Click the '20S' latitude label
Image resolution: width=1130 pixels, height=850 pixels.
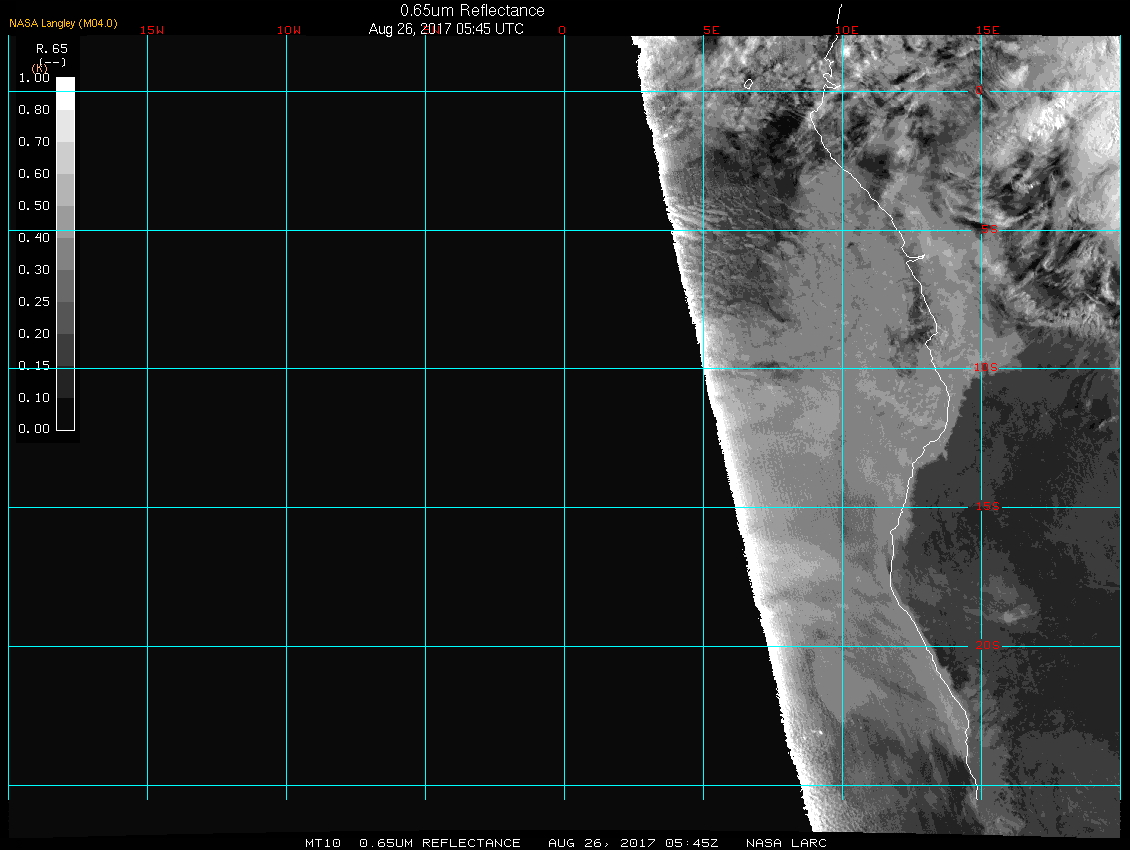[987, 645]
